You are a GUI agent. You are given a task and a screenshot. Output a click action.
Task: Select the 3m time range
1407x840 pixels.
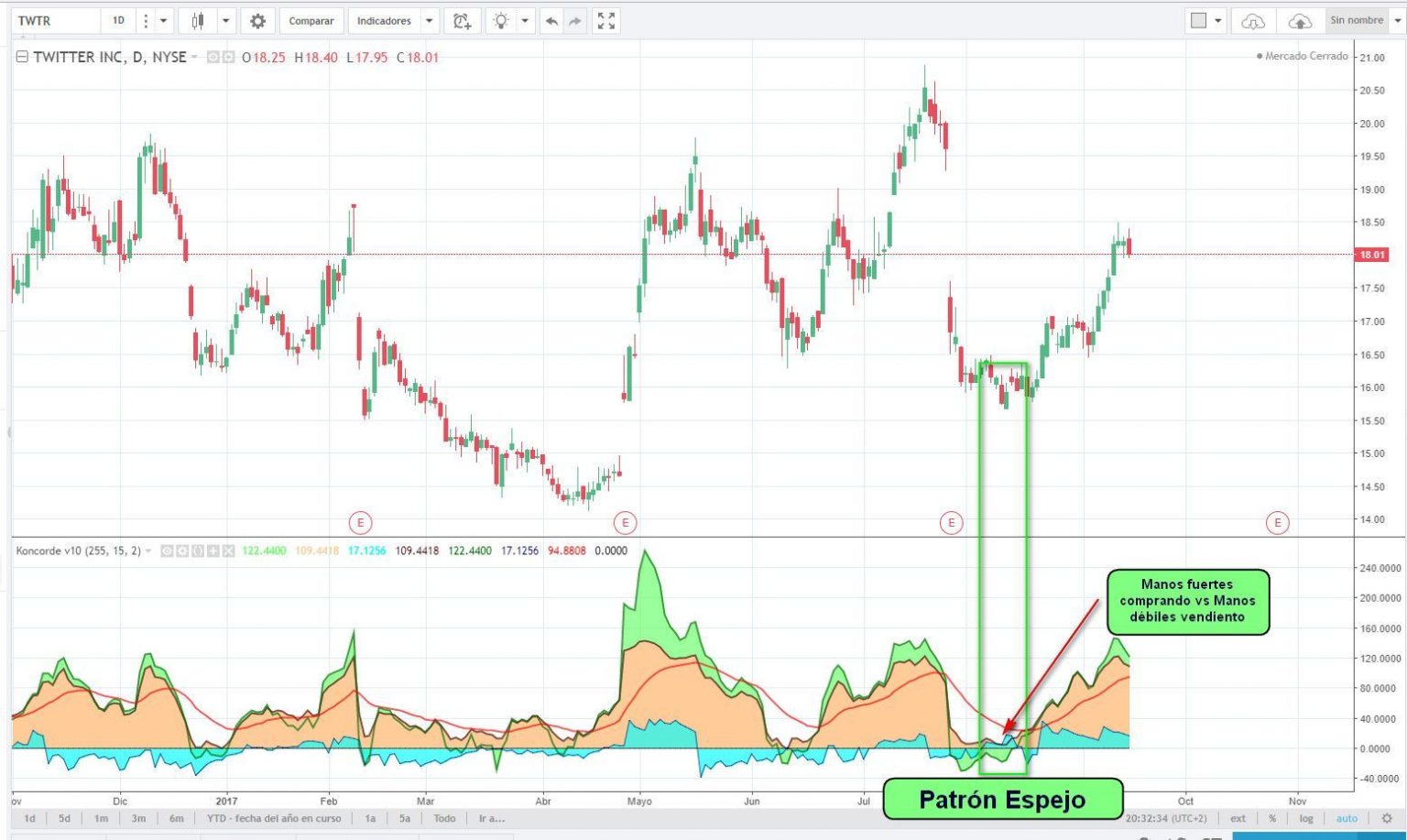(138, 818)
